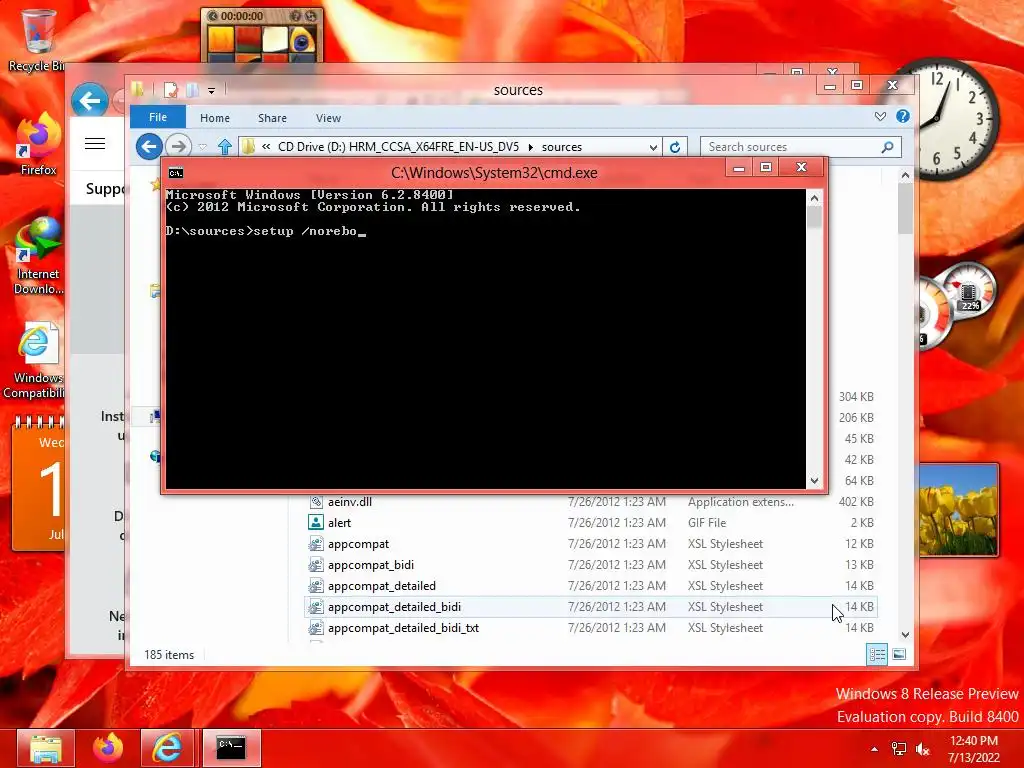Expand the Explorer ribbon chevron
1024x768 pixels.
click(880, 116)
